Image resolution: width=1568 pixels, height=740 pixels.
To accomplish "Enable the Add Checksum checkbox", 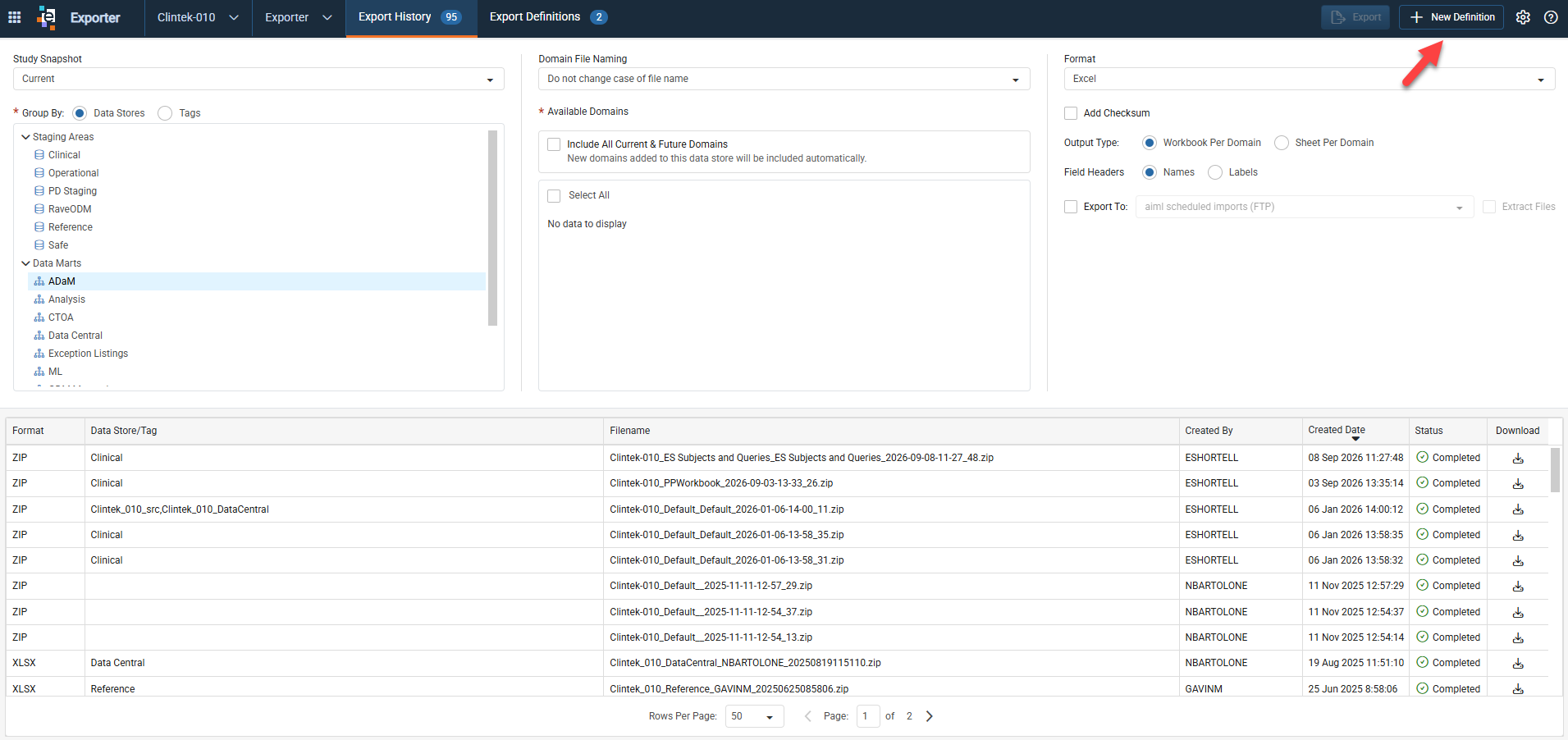I will 1071,113.
